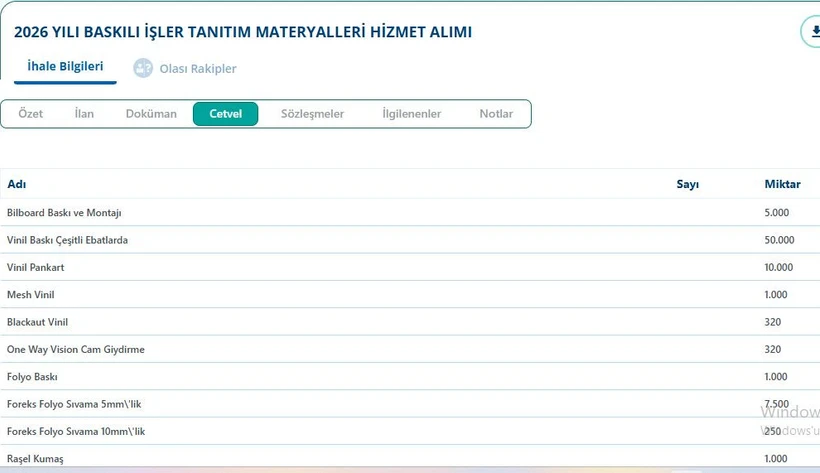This screenshot has width=820, height=473.
Task: Select the Blackaut Vinil row
Action: coord(410,322)
